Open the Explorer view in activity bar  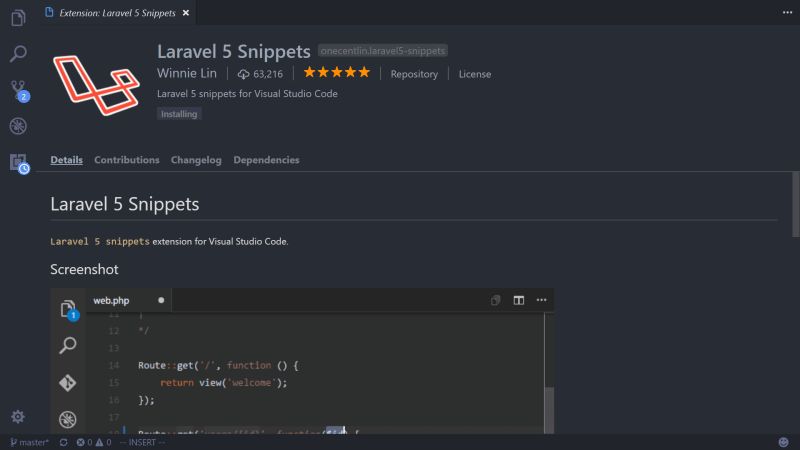[x=18, y=18]
